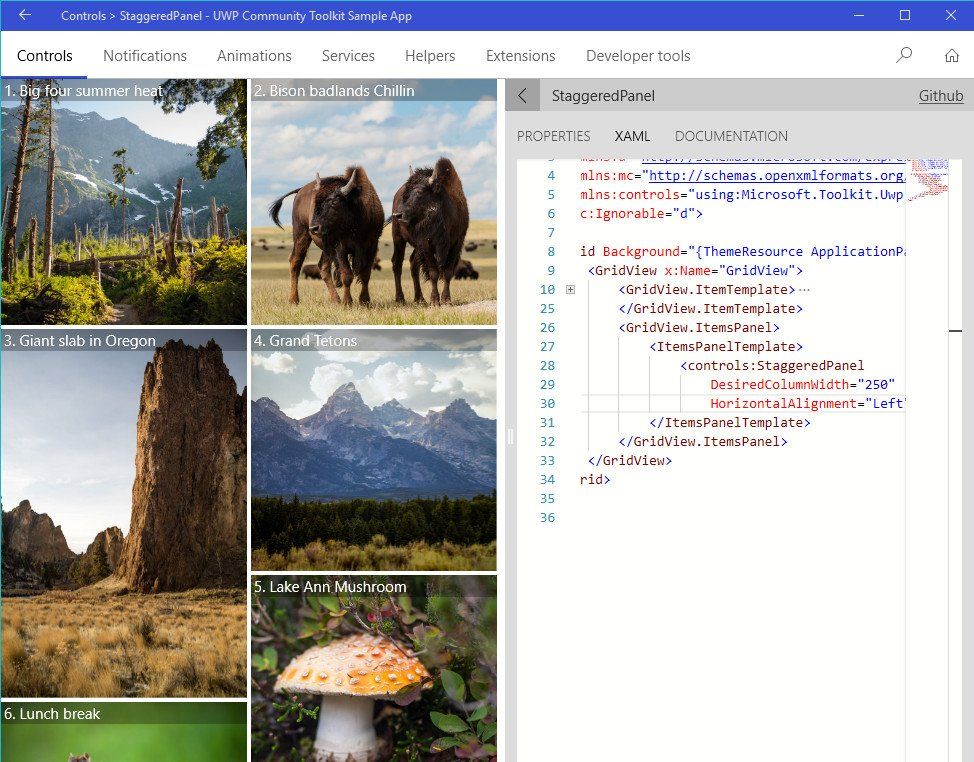The image size is (974, 762).
Task: Open Developer tools navigation item
Action: coord(637,56)
